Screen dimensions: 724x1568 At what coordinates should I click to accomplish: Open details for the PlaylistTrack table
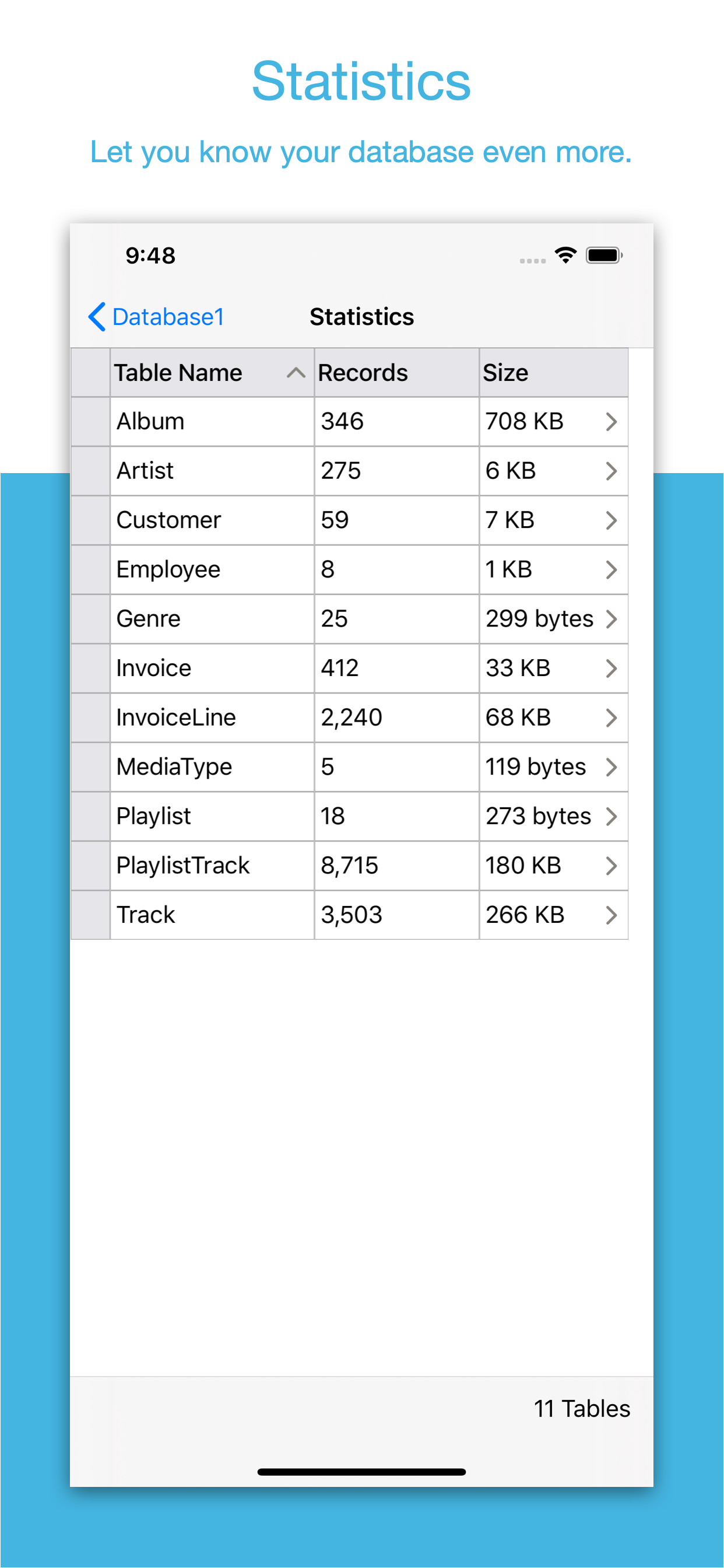(611, 865)
